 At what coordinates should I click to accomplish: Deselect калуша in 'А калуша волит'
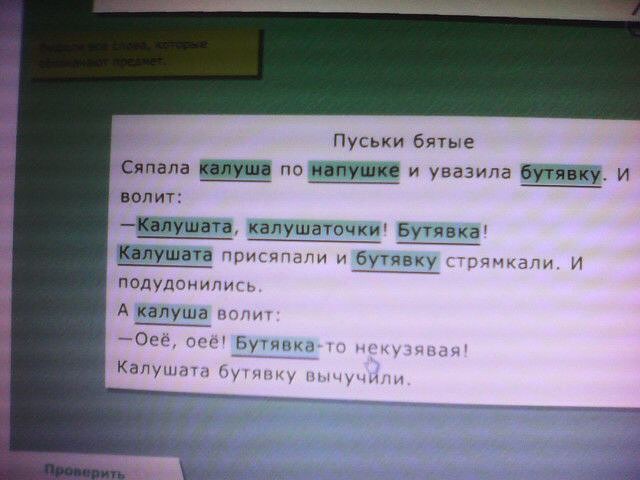coord(173,313)
